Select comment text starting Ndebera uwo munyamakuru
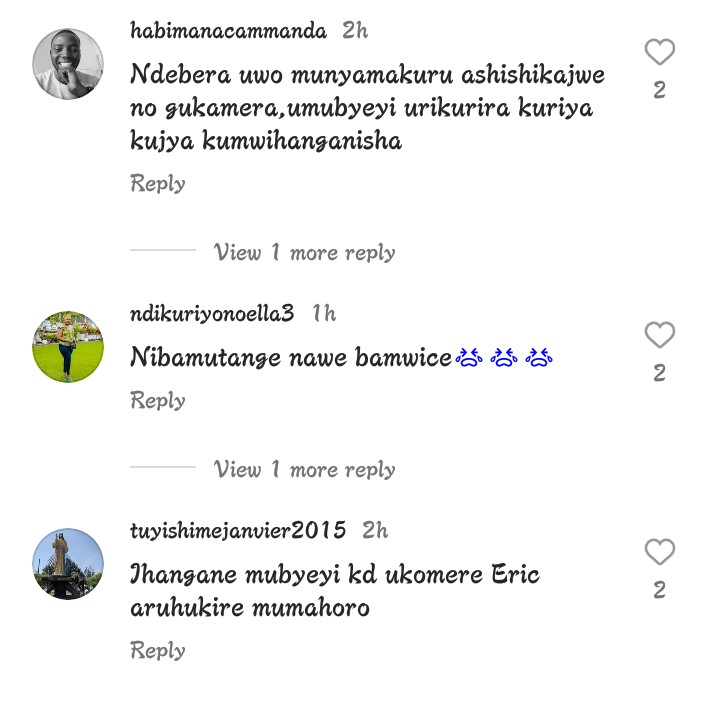 click(x=367, y=108)
